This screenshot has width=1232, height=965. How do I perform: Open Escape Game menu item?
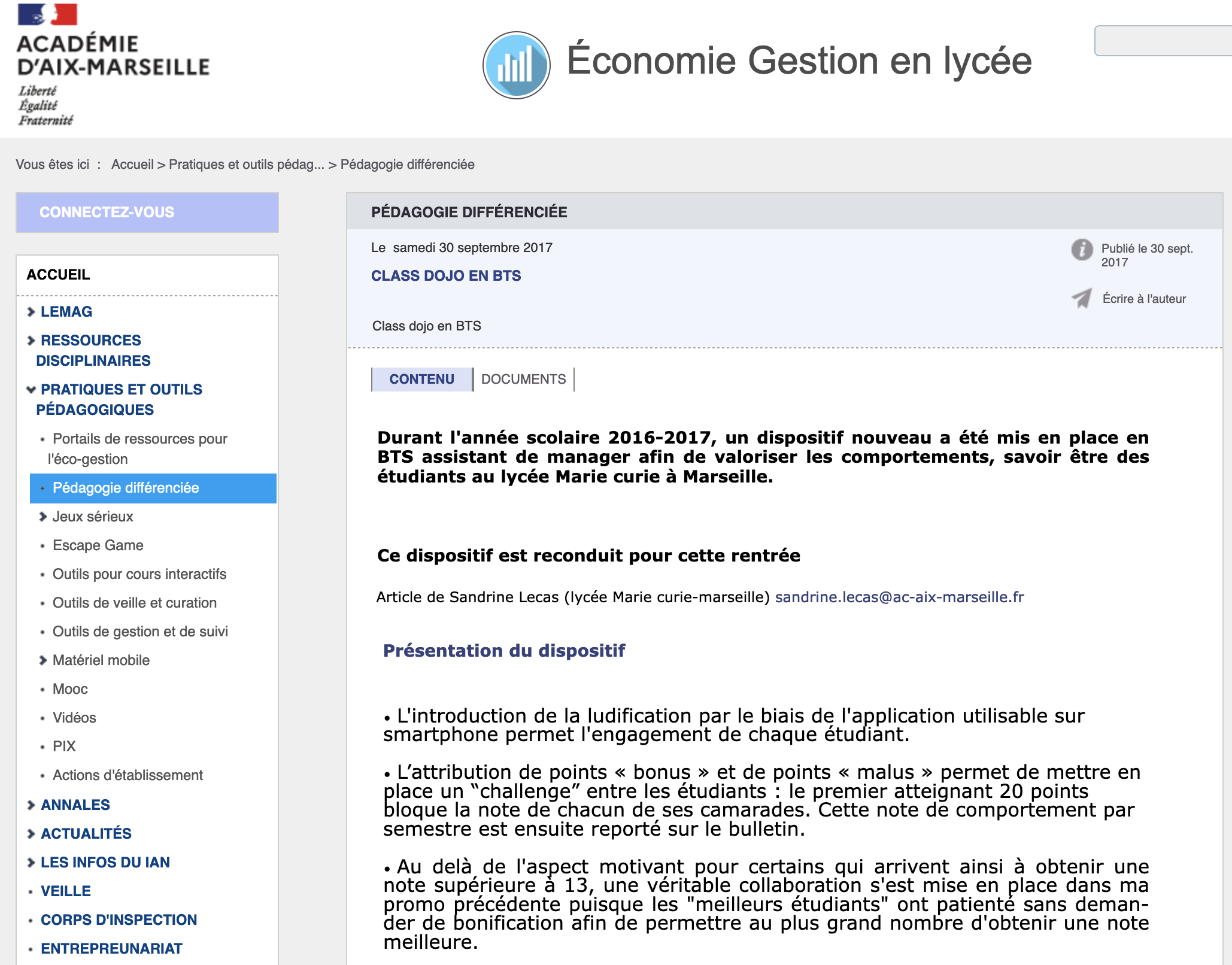pyautogui.click(x=98, y=545)
